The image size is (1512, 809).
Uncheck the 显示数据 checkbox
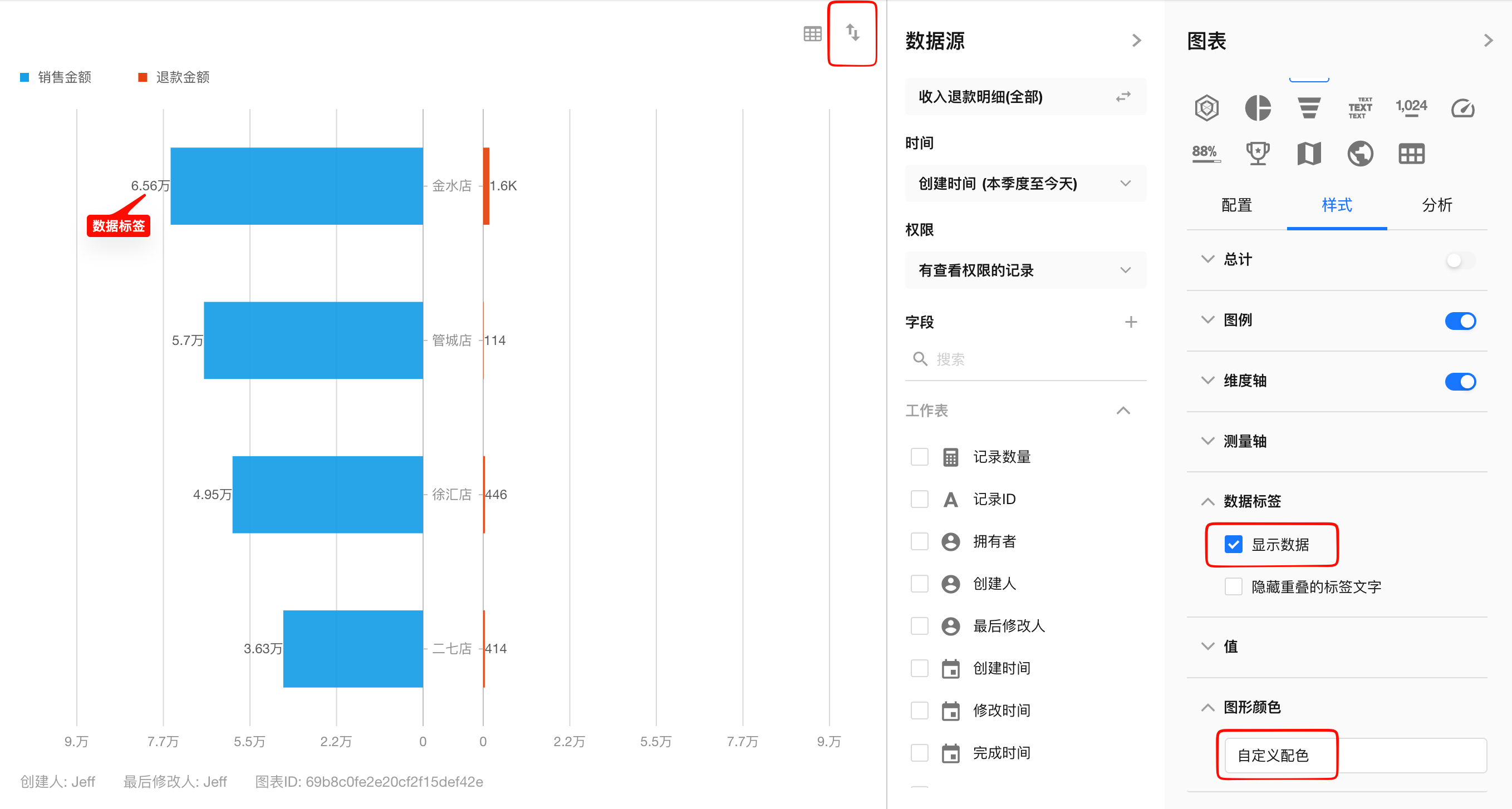[x=1233, y=544]
